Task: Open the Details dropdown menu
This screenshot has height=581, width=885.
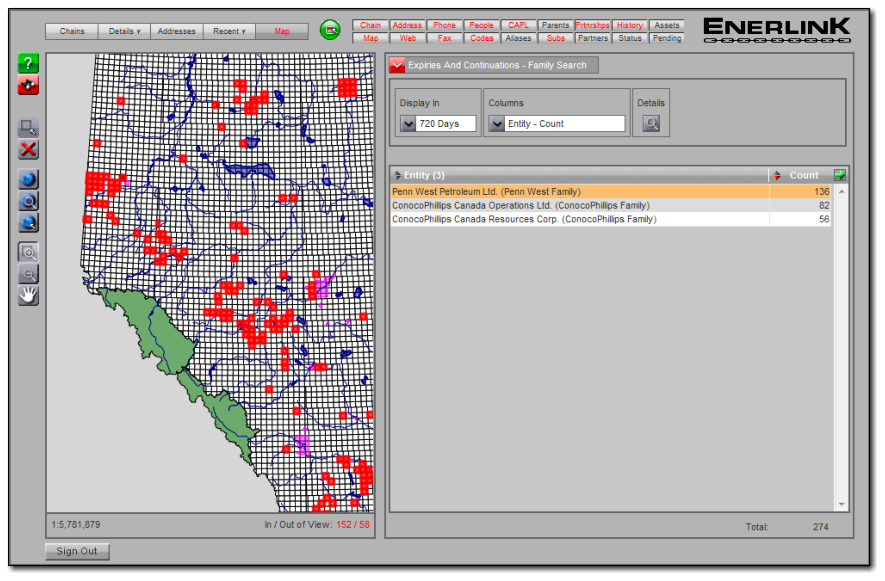Action: coord(124,32)
